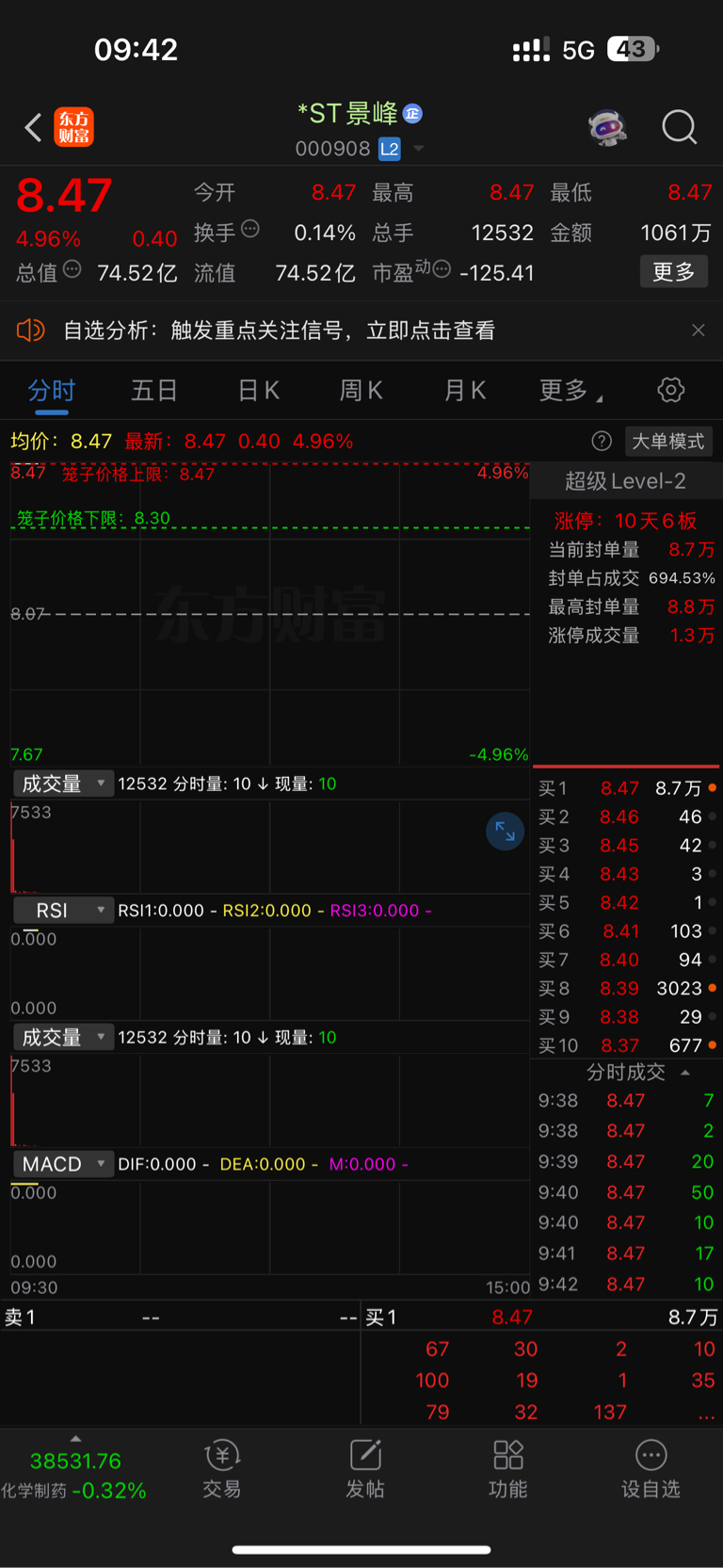Image resolution: width=723 pixels, height=1568 pixels.
Task: Collapse the 分时成交 list
Action: (685, 1073)
